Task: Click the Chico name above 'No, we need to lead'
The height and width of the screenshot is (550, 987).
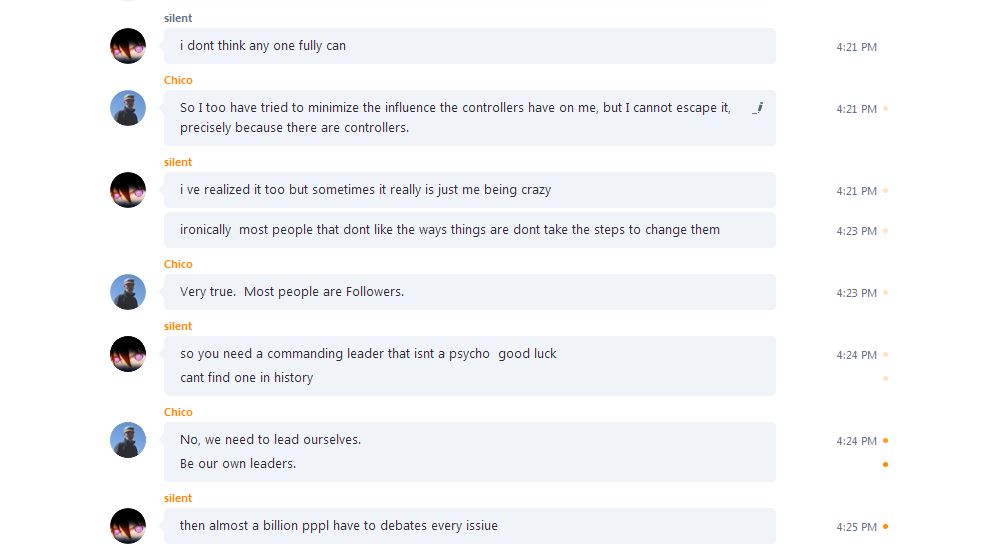Action: pyautogui.click(x=178, y=412)
